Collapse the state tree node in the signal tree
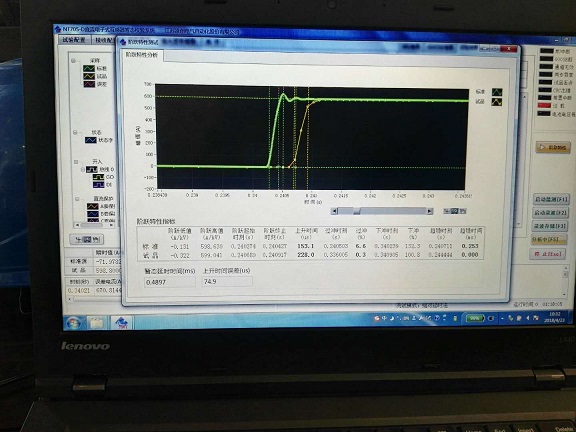Image resolution: width=576 pixels, height=432 pixels. click(75, 132)
